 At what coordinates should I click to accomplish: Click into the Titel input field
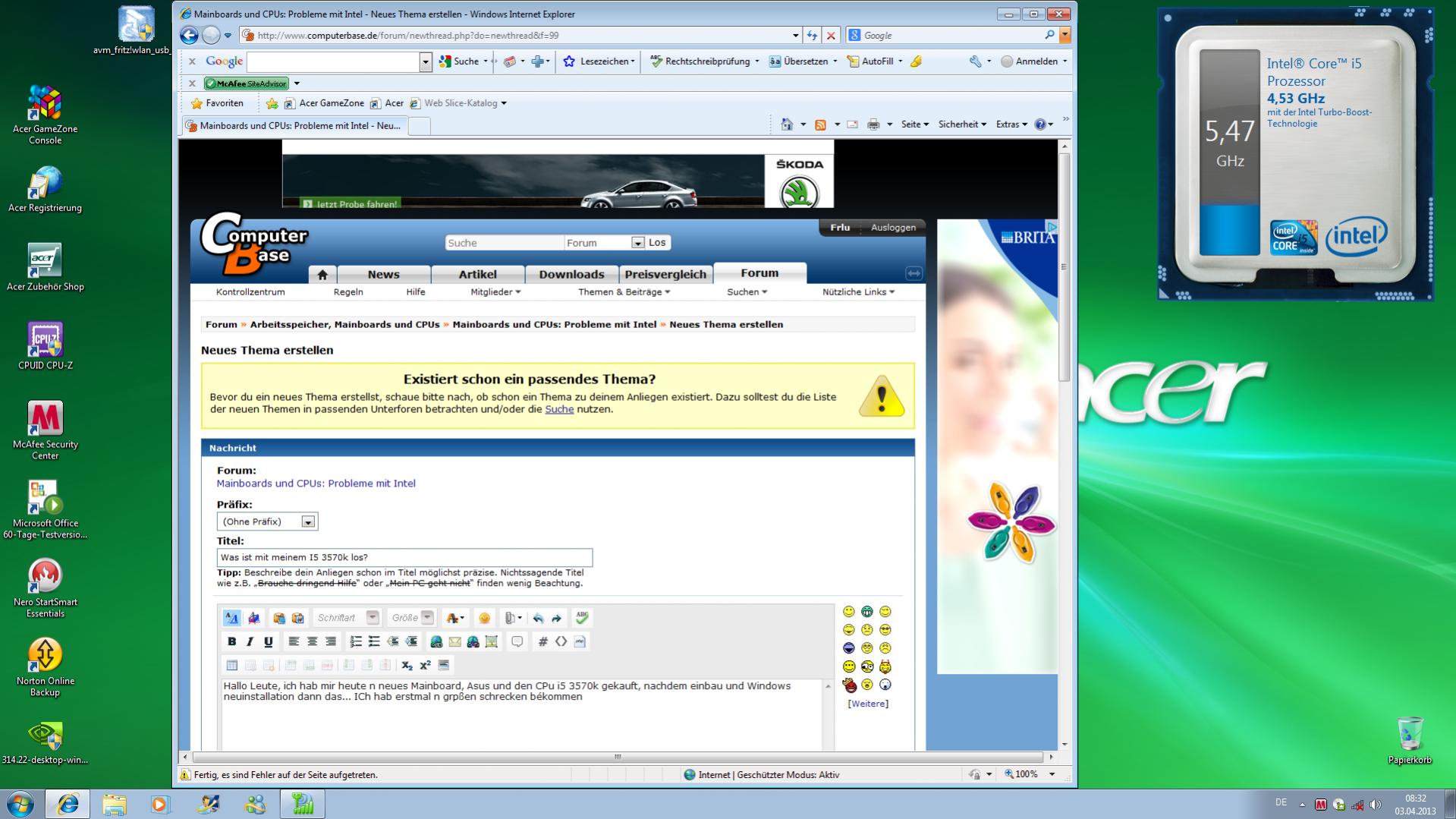[404, 558]
